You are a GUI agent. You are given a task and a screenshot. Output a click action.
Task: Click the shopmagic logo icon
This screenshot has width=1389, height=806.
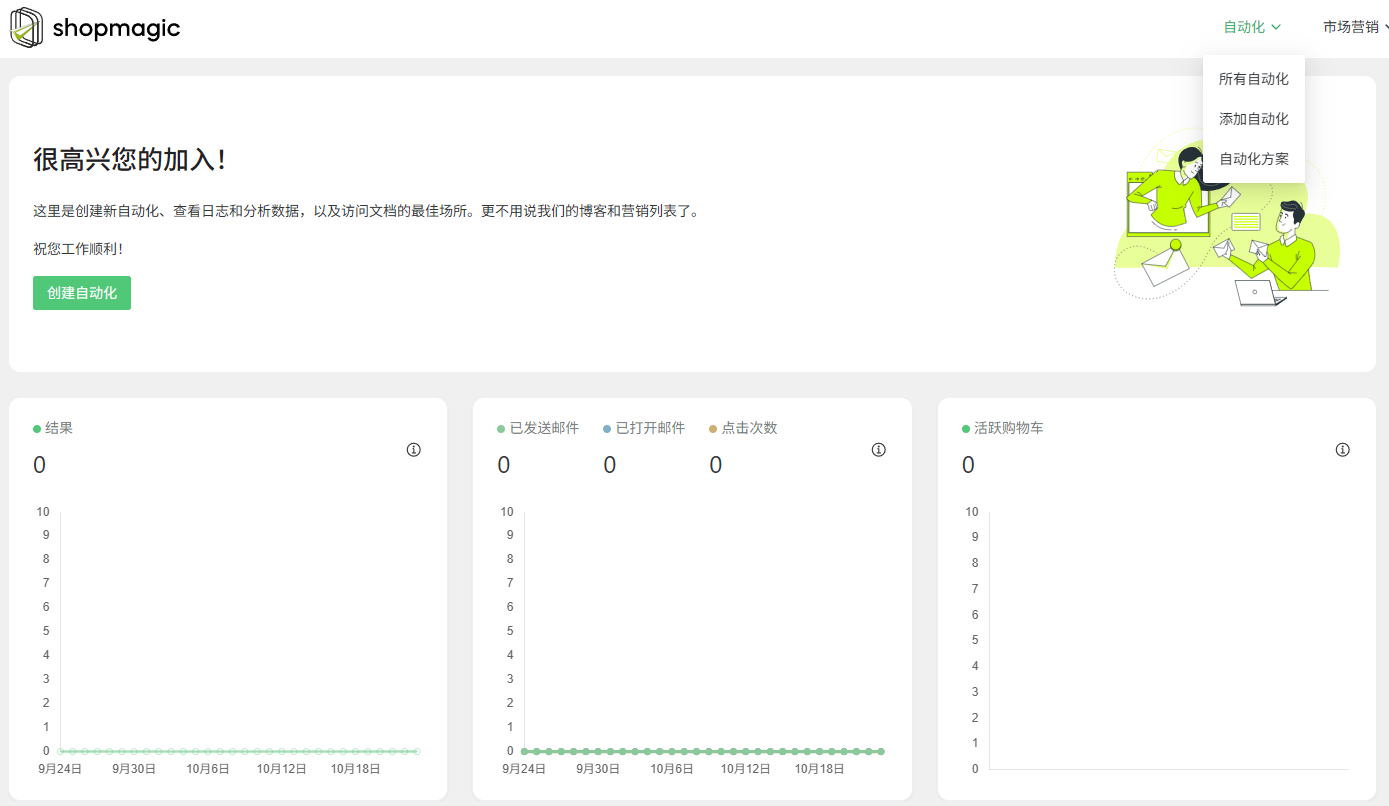[x=25, y=27]
